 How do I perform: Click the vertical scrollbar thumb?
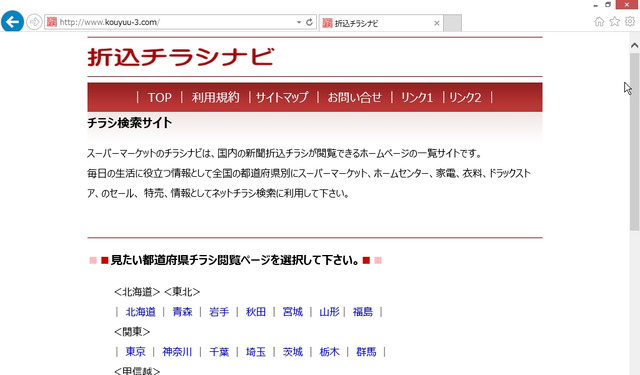tap(634, 142)
